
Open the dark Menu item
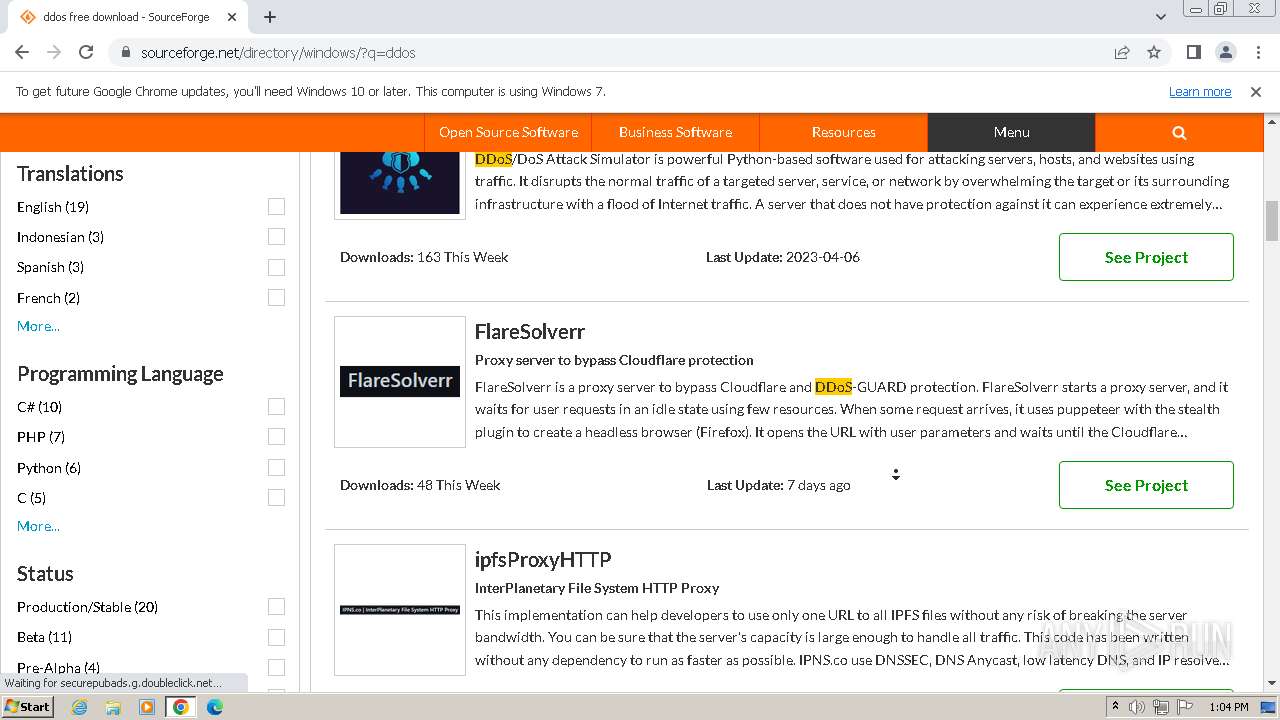pos(1011,132)
